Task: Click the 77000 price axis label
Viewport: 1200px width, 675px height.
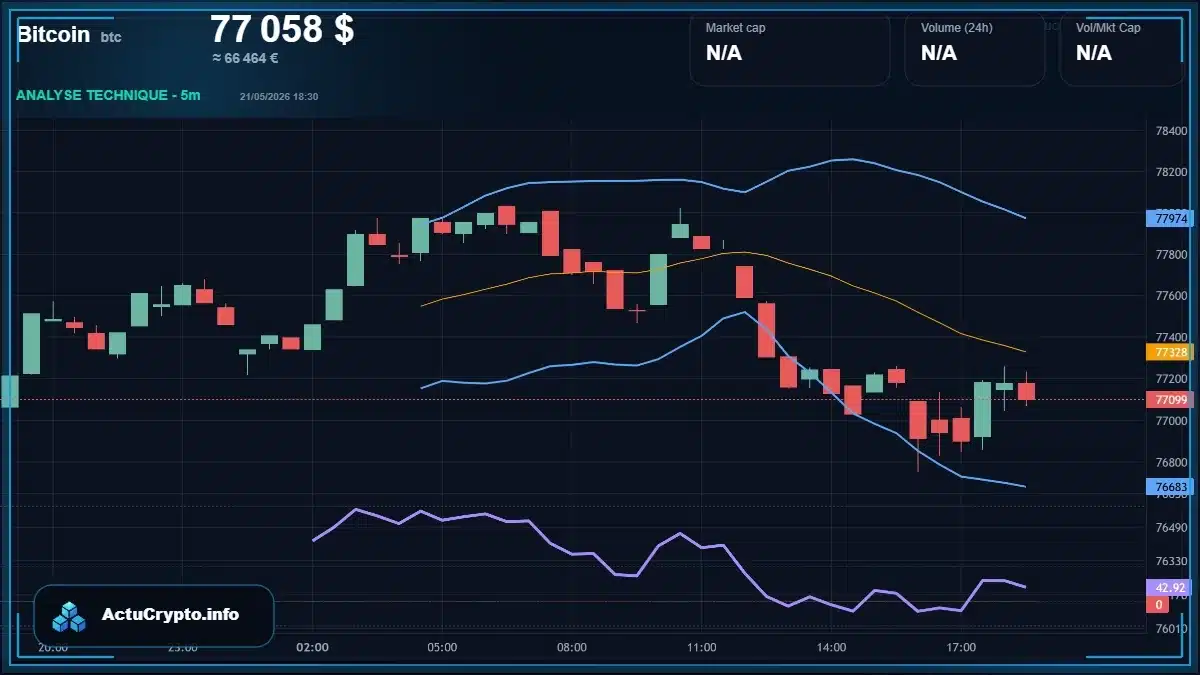Action: point(1171,421)
